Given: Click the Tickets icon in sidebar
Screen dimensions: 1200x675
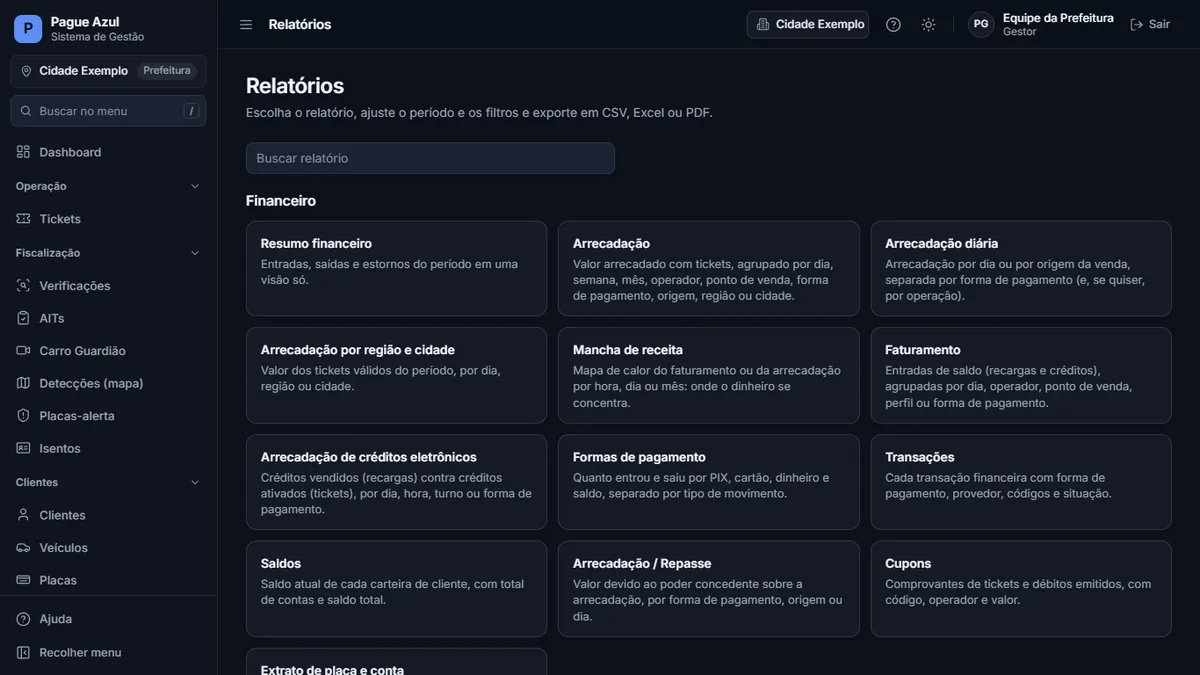Looking at the screenshot, I should pyautogui.click(x=24, y=219).
